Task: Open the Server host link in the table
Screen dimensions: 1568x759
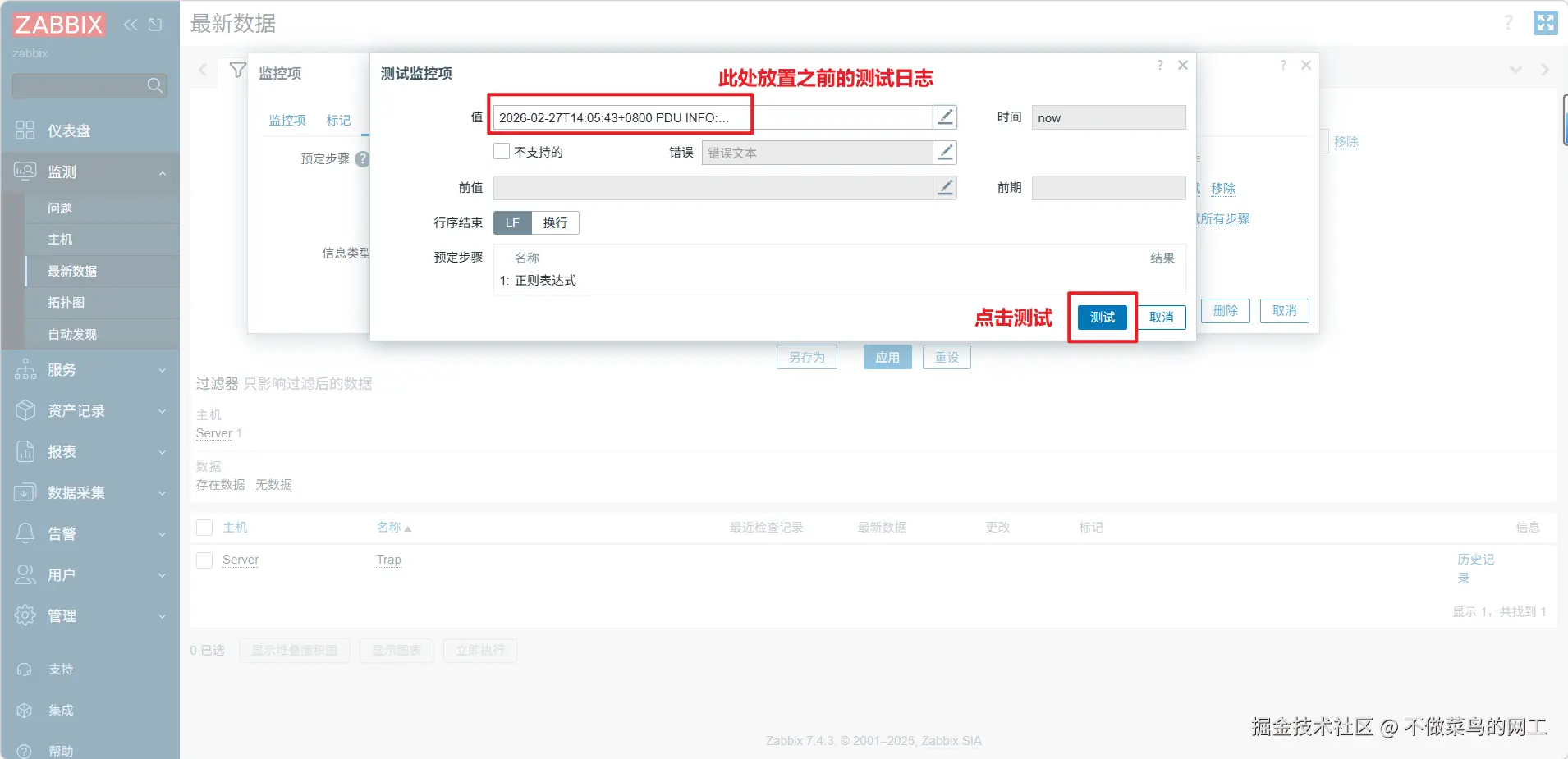Action: (x=241, y=560)
